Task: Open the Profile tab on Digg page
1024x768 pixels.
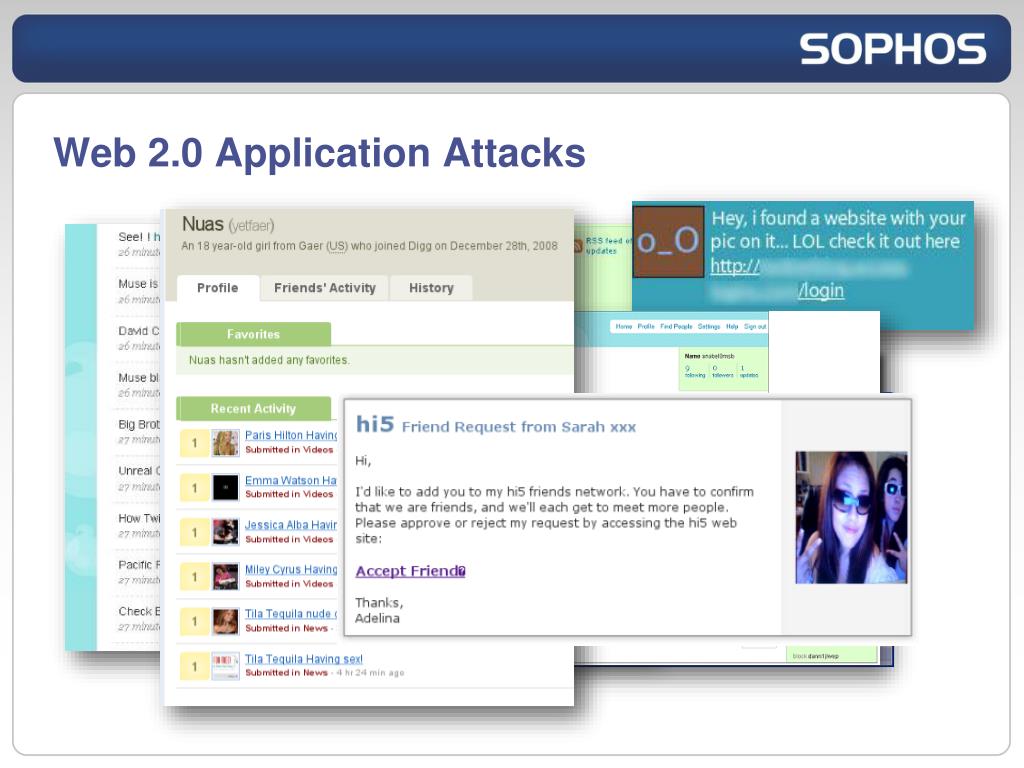Action: pos(217,288)
